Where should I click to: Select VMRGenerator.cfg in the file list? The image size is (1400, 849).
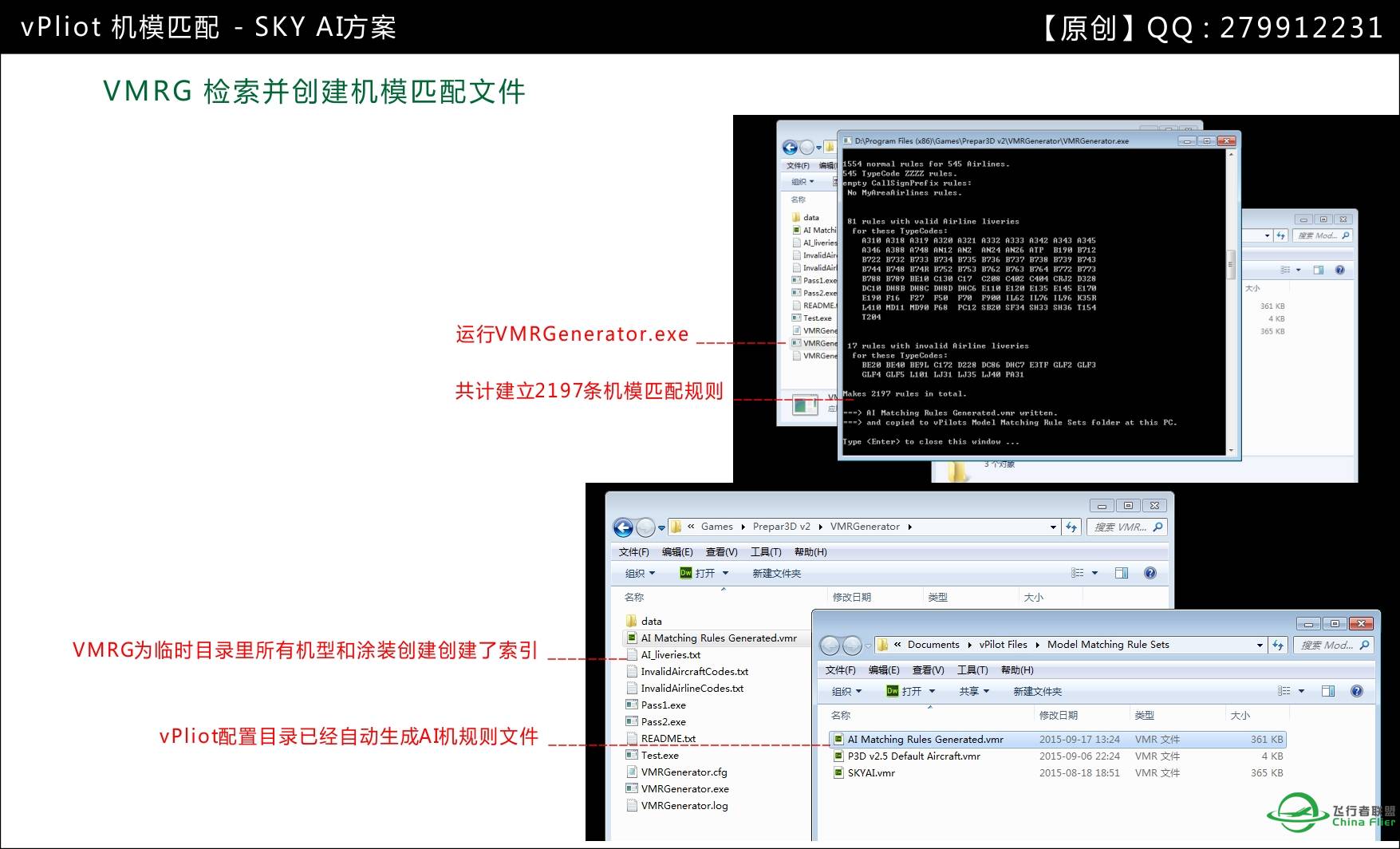click(684, 772)
